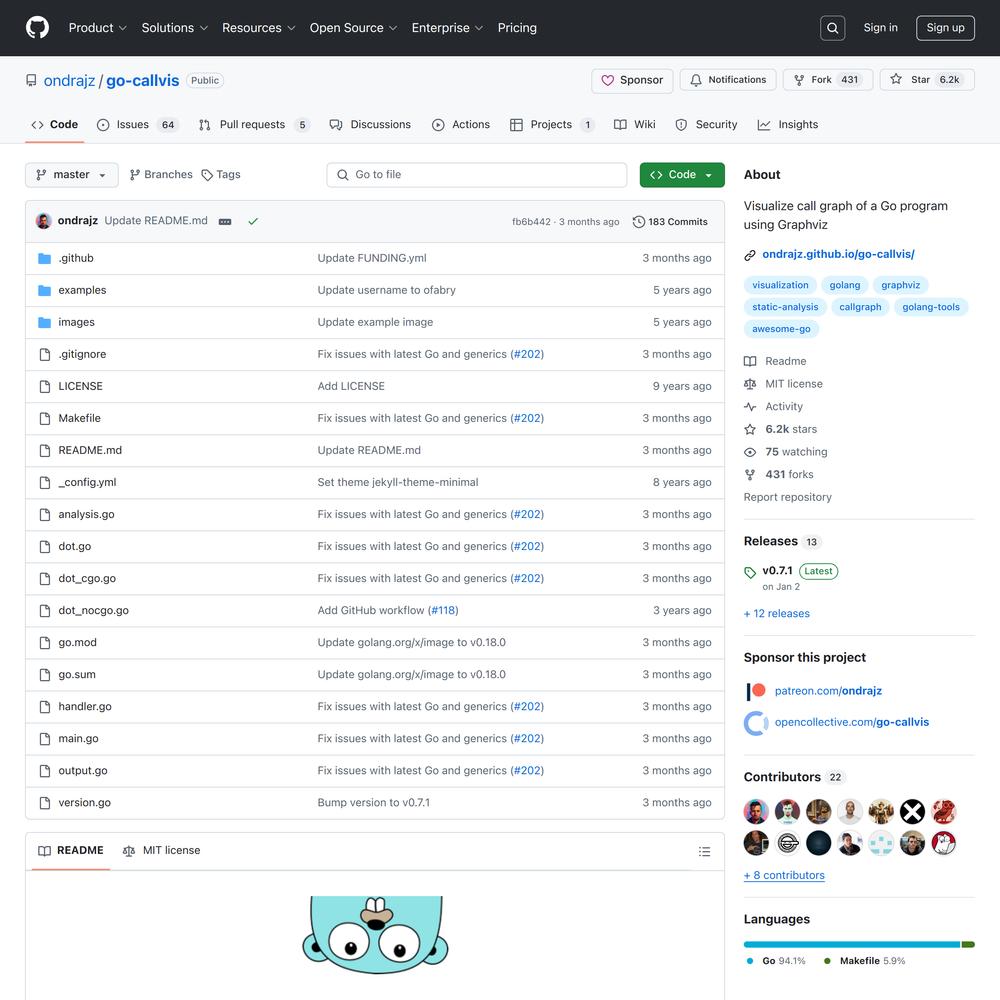This screenshot has height=1000, width=1000.
Task: Click the MIT license scale icon in About
Action: coord(750,384)
